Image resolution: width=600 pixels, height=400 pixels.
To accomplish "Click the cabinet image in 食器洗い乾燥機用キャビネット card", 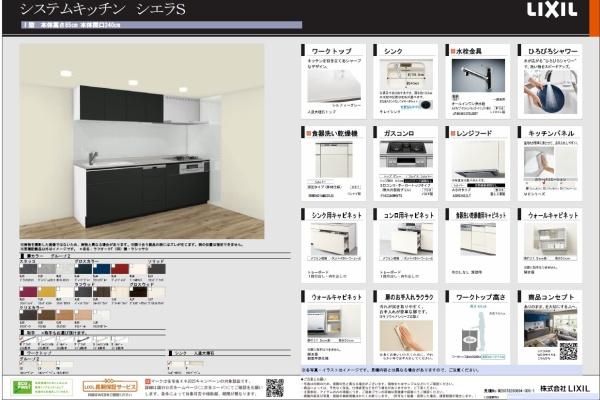I will click(478, 240).
